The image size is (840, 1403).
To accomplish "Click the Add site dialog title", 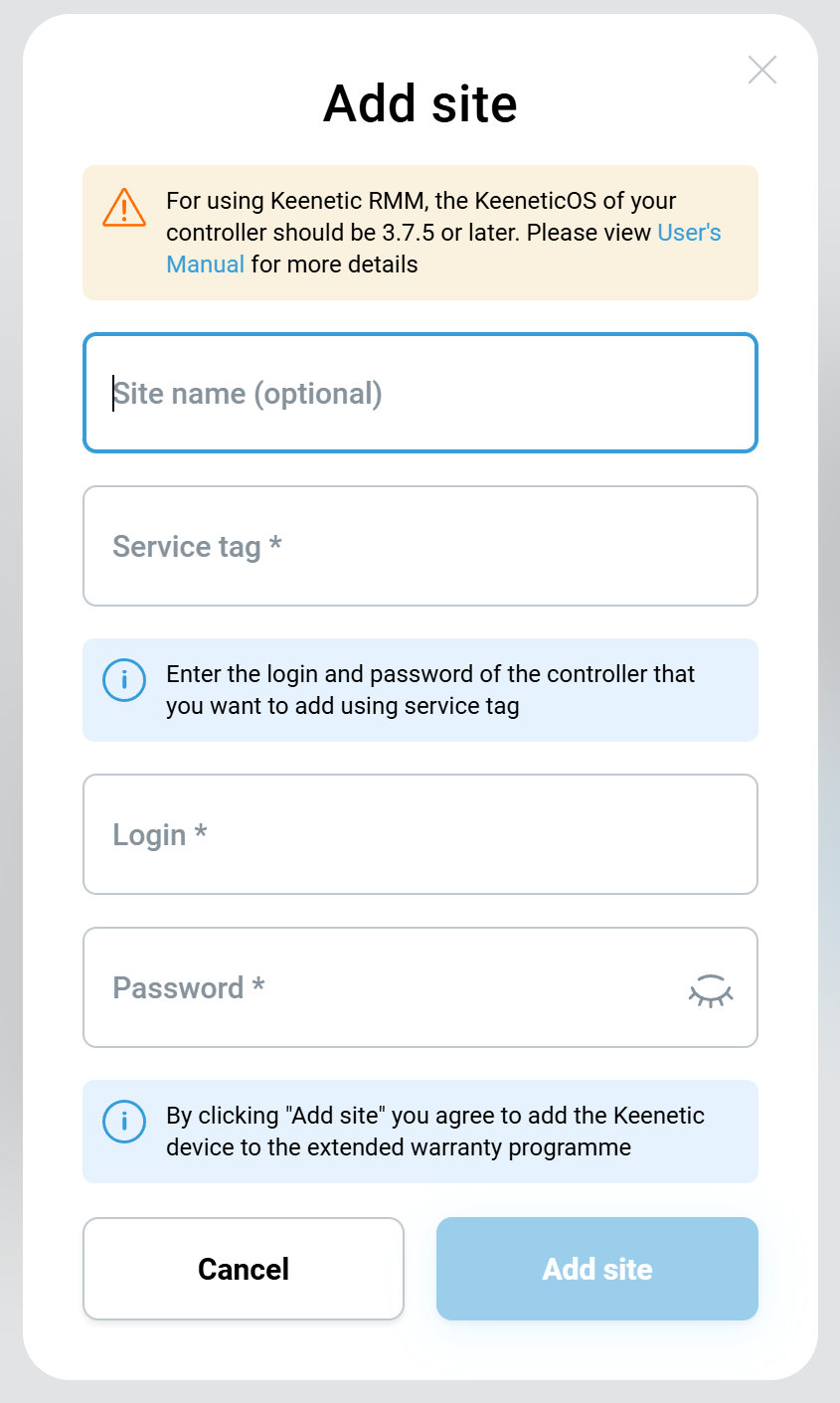I will tap(420, 103).
